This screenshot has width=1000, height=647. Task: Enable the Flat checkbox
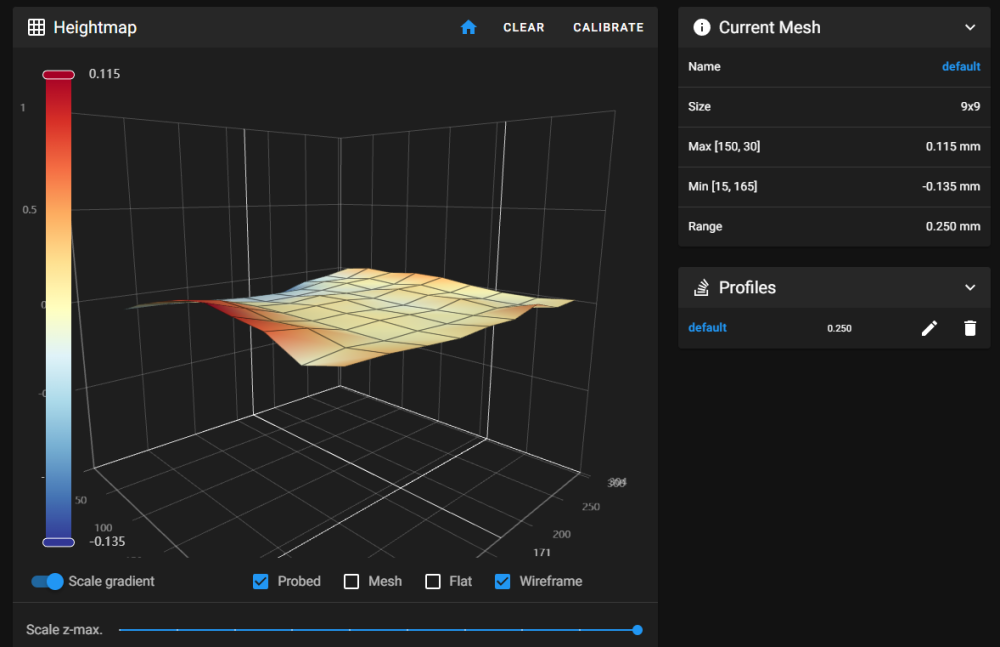click(x=433, y=581)
